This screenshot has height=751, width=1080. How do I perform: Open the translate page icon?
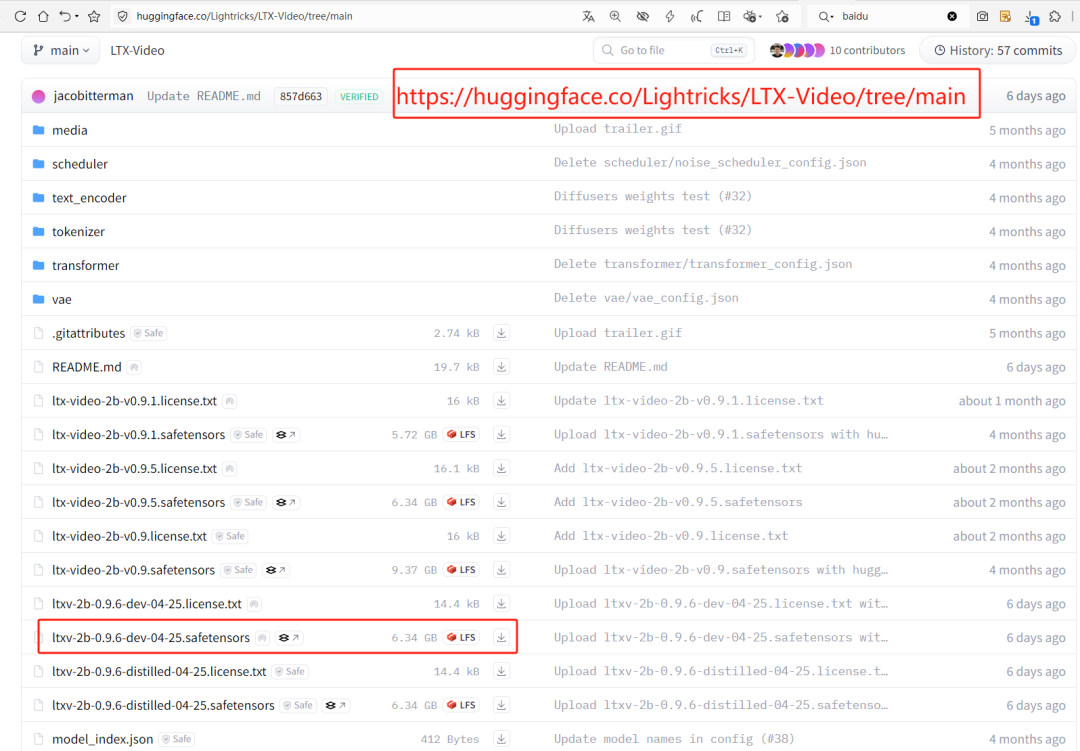pos(588,16)
